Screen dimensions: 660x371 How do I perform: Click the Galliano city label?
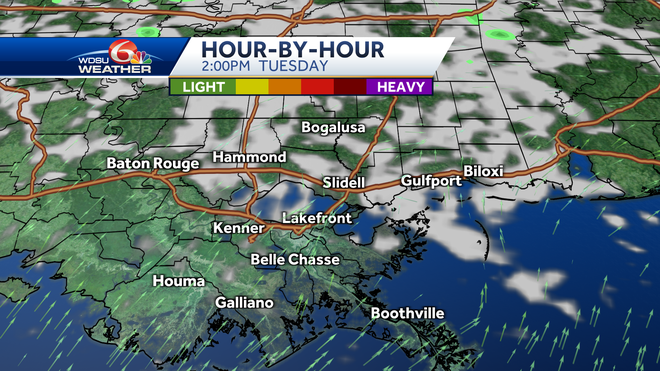244,302
